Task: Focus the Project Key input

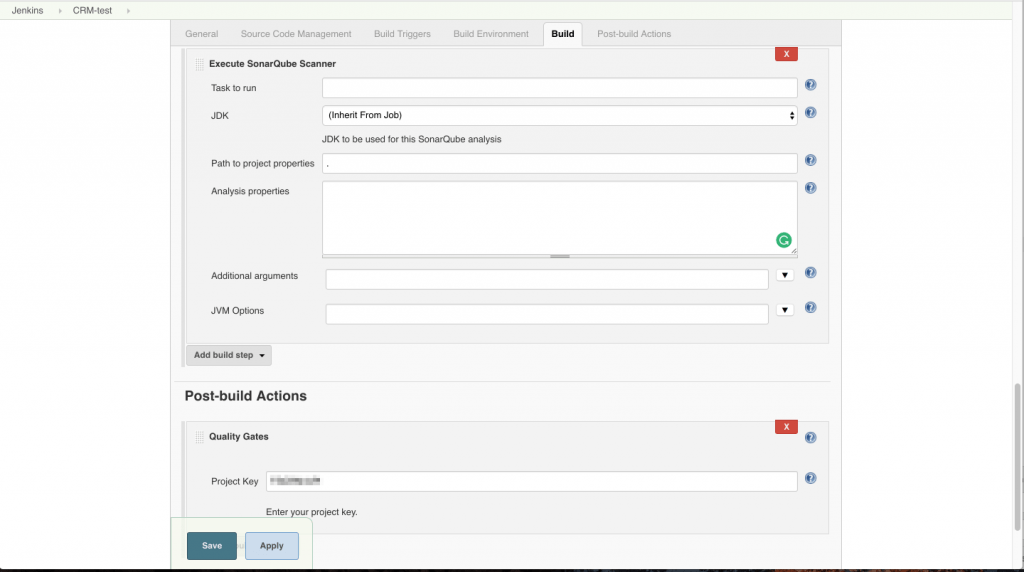Action: coord(532,482)
